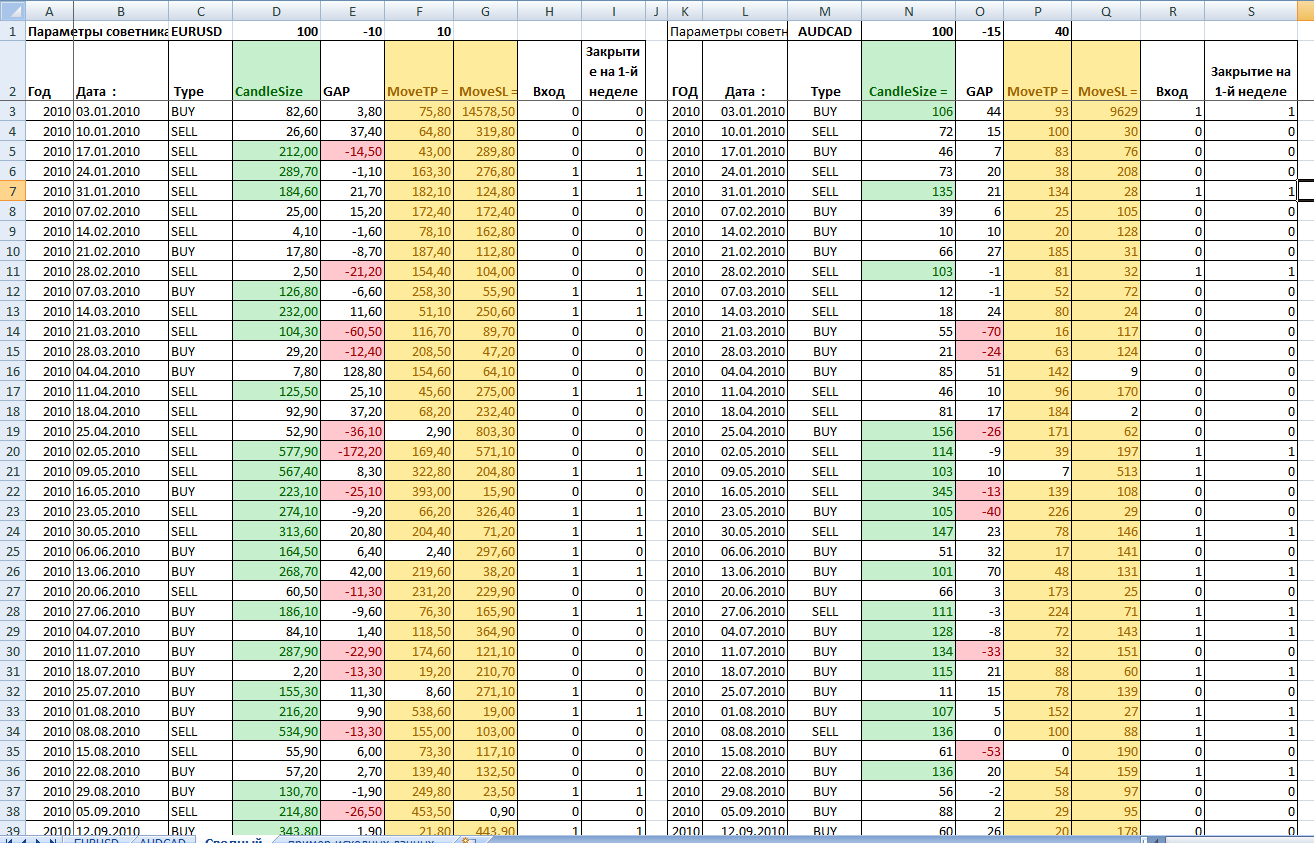Select cell with value 513

tap(1106, 471)
